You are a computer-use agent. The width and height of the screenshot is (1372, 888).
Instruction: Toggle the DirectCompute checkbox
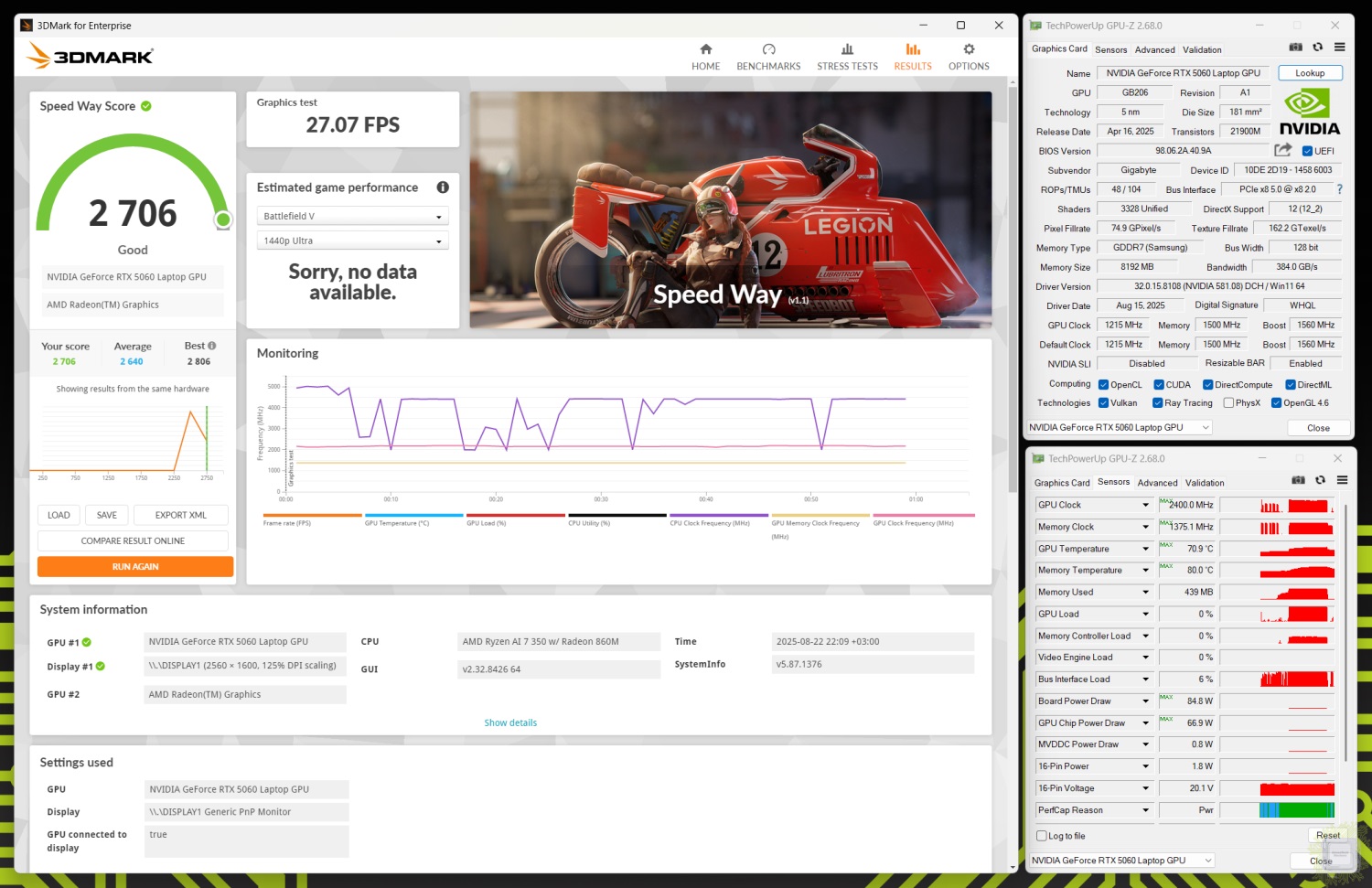pyautogui.click(x=1207, y=385)
